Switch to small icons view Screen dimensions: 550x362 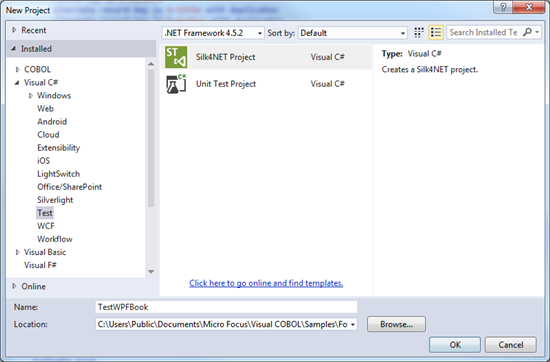tap(419, 33)
